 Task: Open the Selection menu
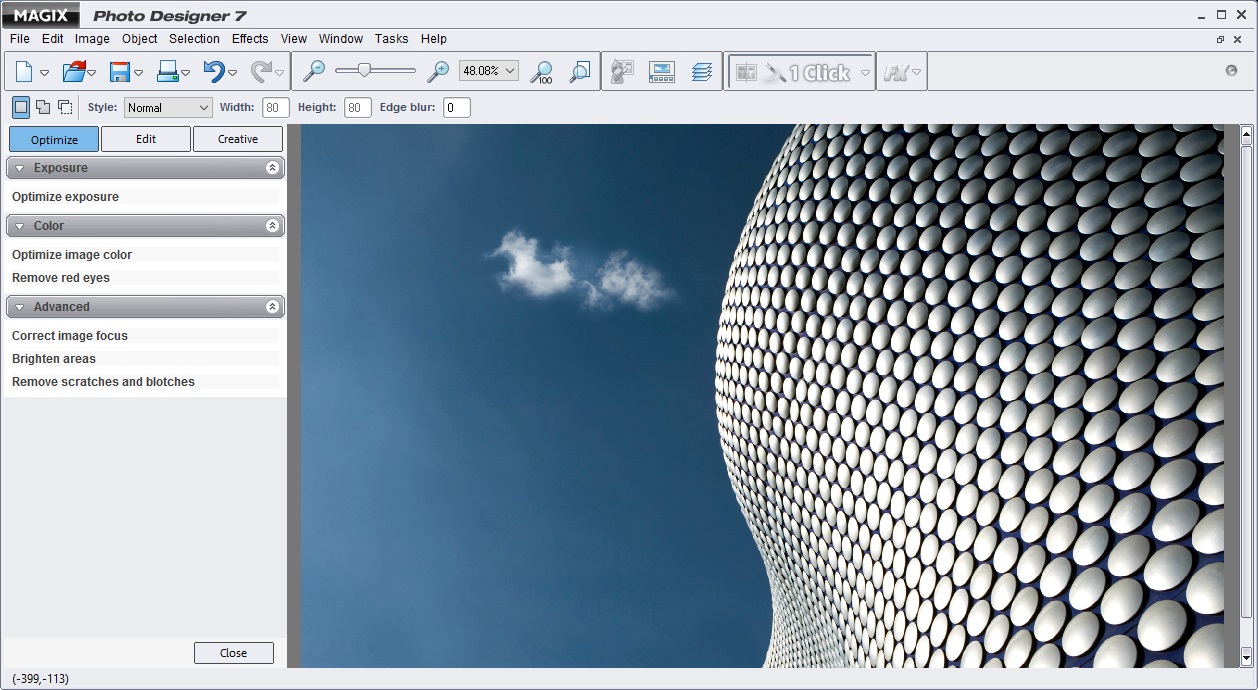coord(194,39)
